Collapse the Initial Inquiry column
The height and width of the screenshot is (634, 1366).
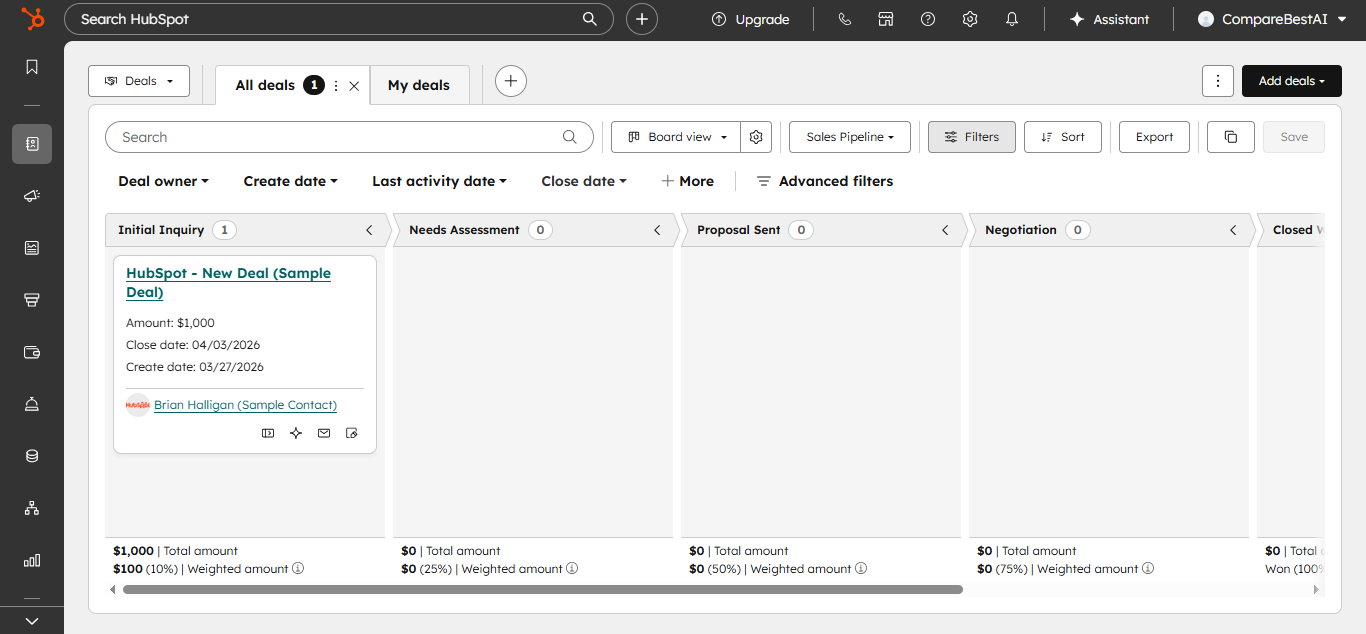369,230
